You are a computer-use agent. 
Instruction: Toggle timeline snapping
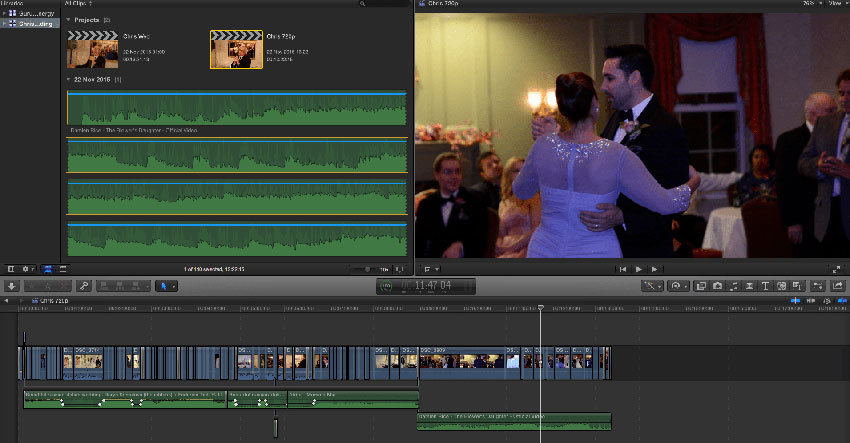(x=842, y=300)
